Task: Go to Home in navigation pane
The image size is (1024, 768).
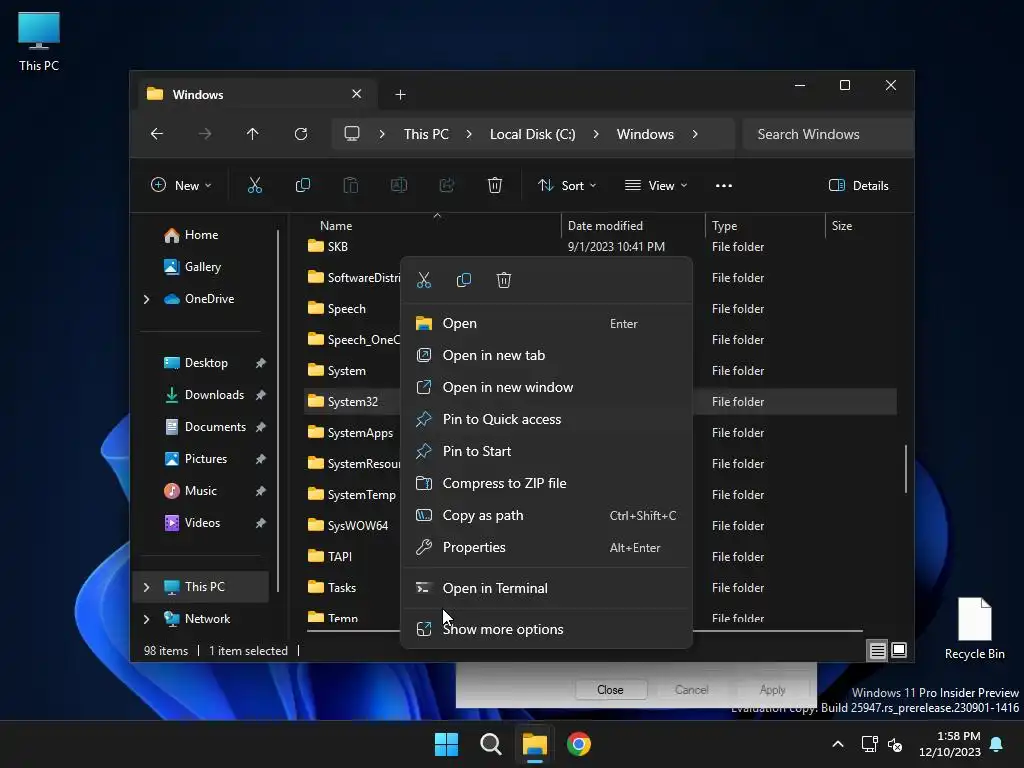Action: pos(201,235)
